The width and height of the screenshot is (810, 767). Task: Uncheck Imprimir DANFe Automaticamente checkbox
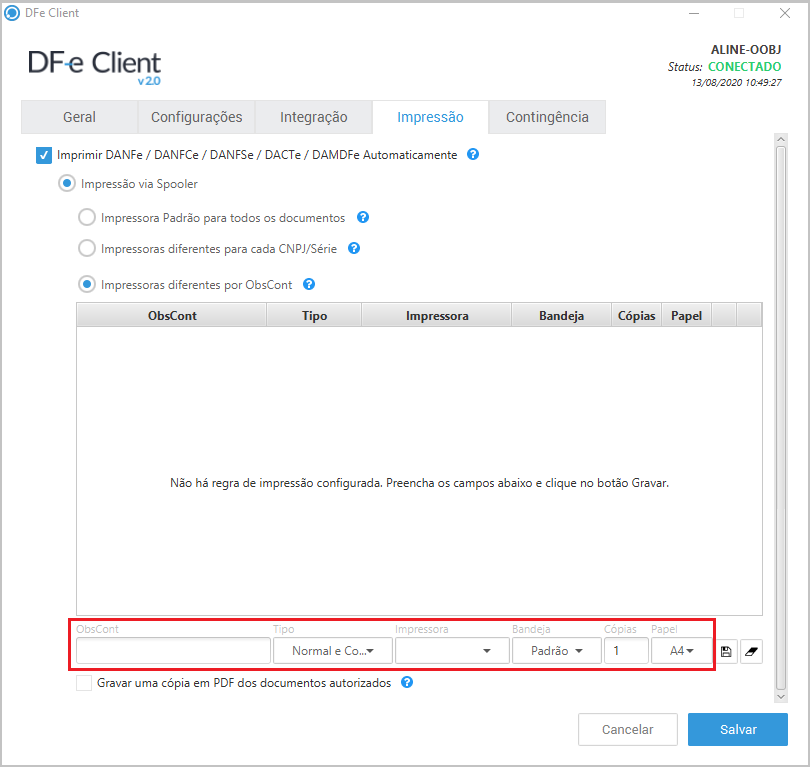(x=44, y=155)
